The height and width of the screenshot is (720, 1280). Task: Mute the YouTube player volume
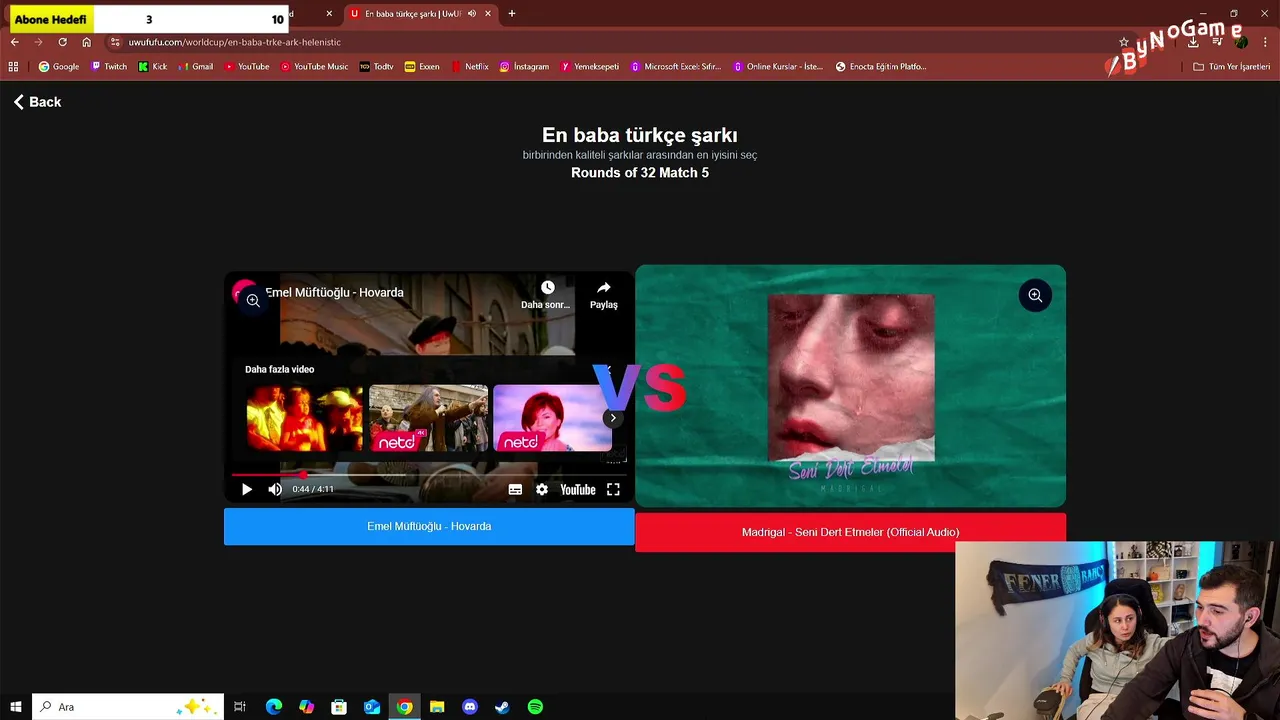click(x=275, y=489)
